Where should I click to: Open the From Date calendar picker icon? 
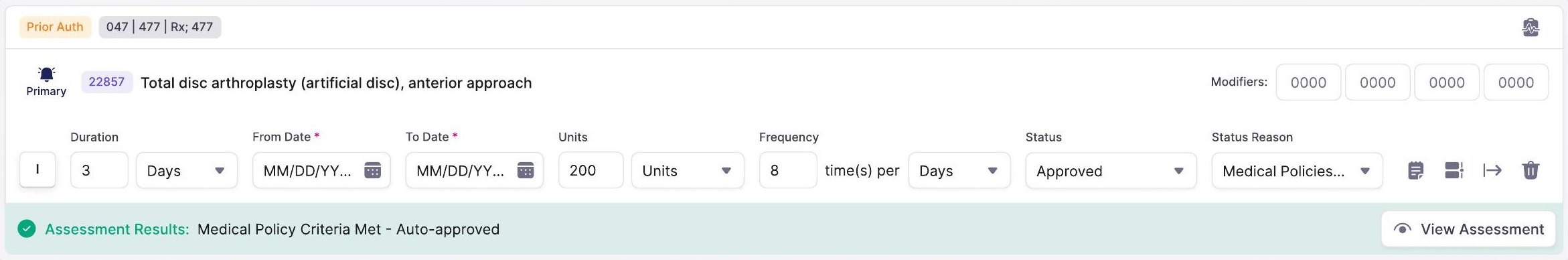[372, 170]
